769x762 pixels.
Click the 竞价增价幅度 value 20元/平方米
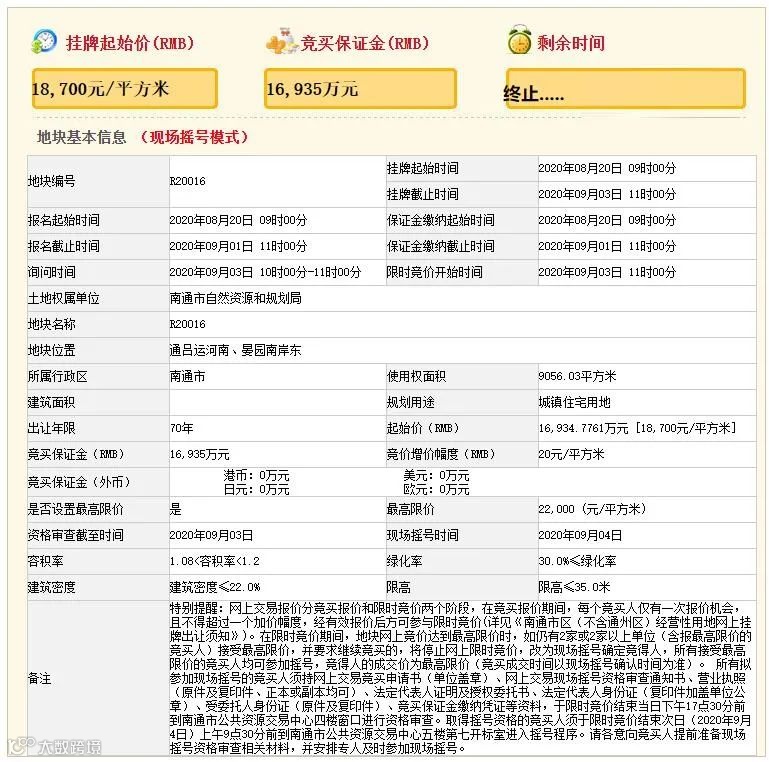[x=571, y=454]
